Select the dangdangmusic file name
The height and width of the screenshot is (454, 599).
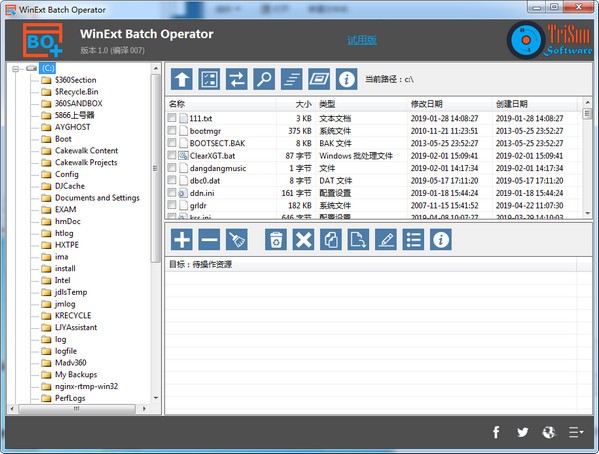(218, 168)
